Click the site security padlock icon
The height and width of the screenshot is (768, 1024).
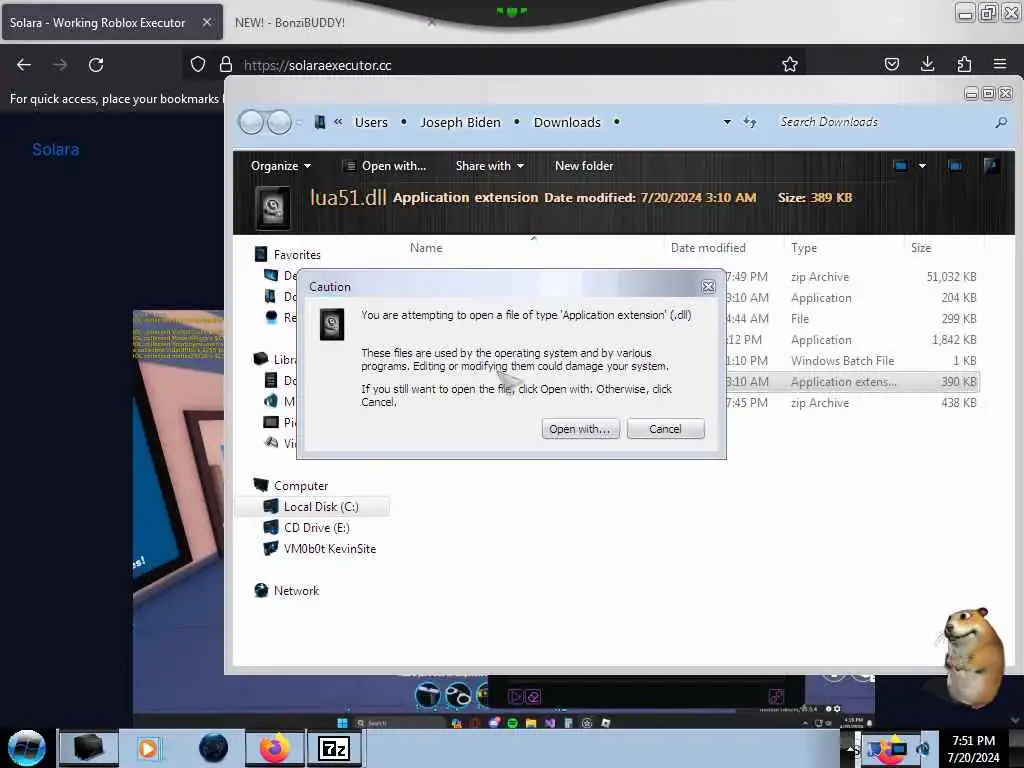[226, 64]
